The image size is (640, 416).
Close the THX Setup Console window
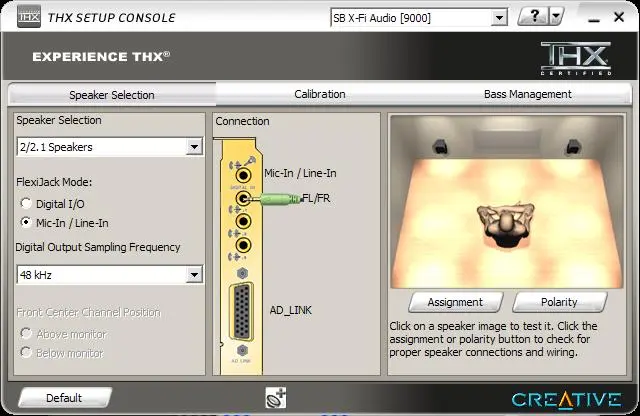619,17
